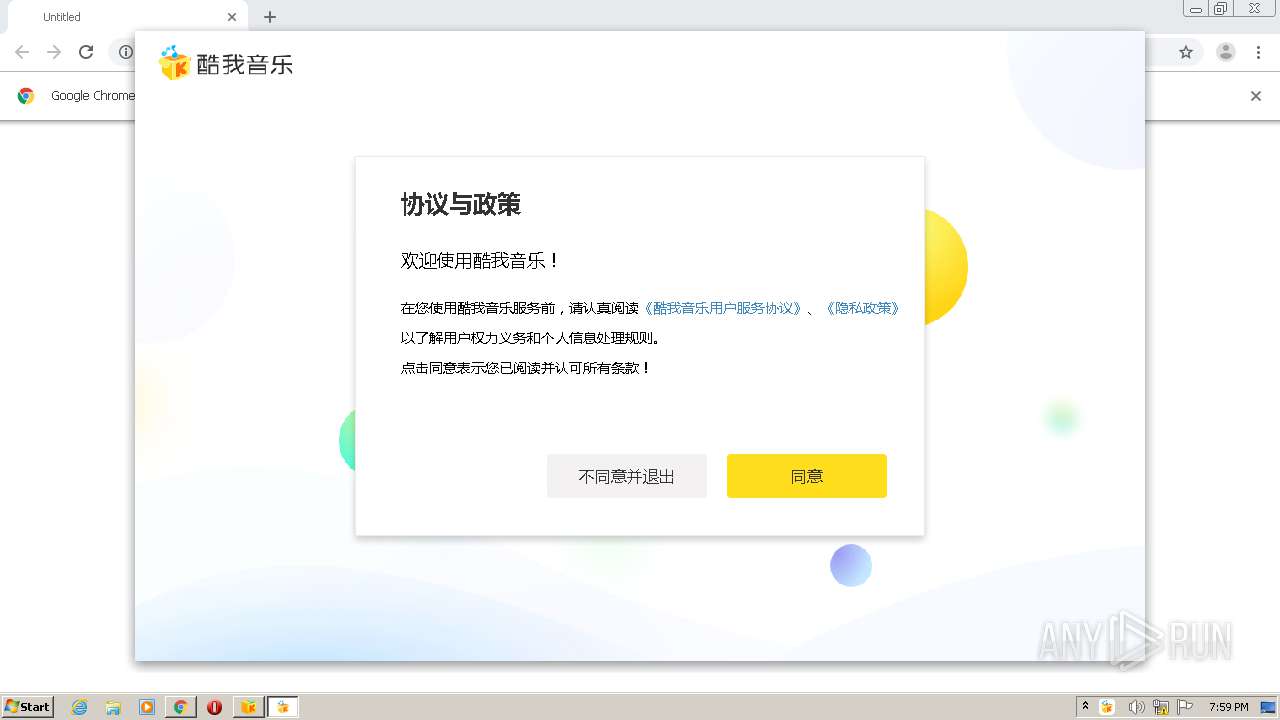Image resolution: width=1280 pixels, height=720 pixels.
Task: Click the 7:59 PM clock
Action: coord(1228,707)
